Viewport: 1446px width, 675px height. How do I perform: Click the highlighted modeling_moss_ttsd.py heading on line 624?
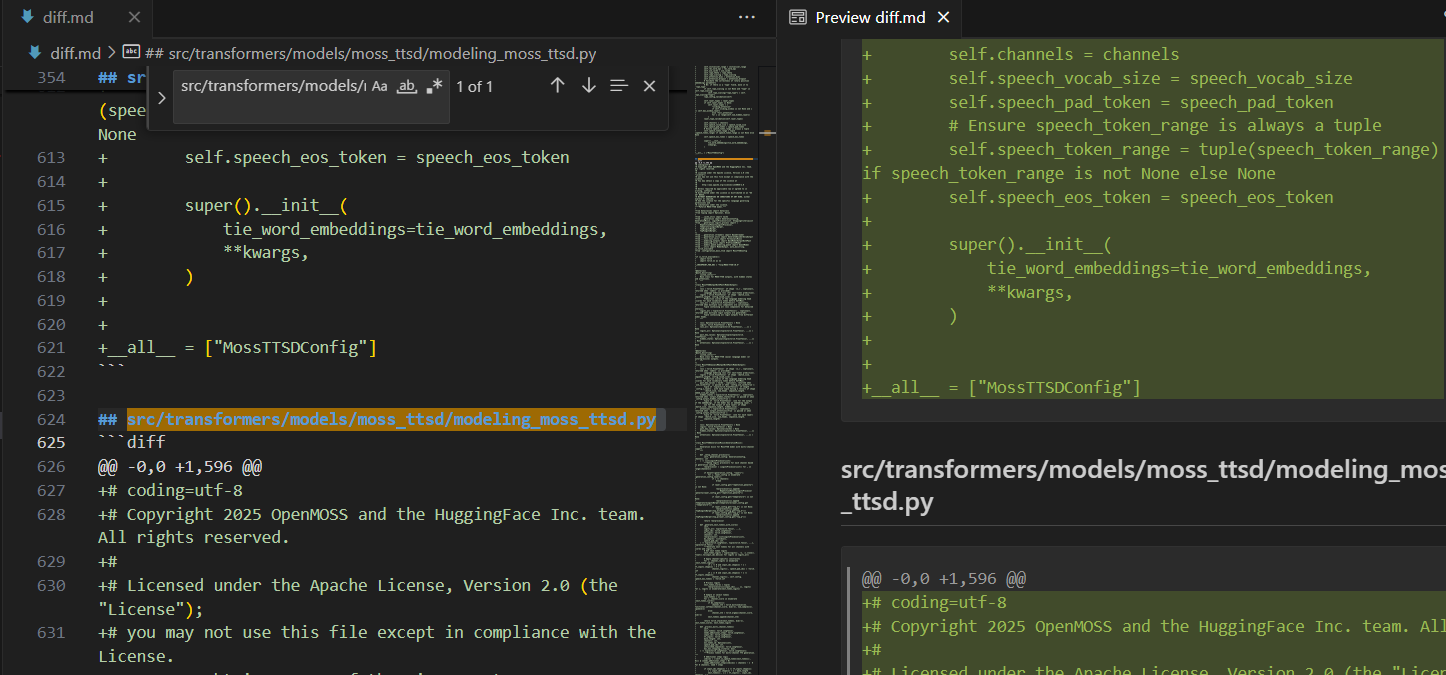coord(391,419)
